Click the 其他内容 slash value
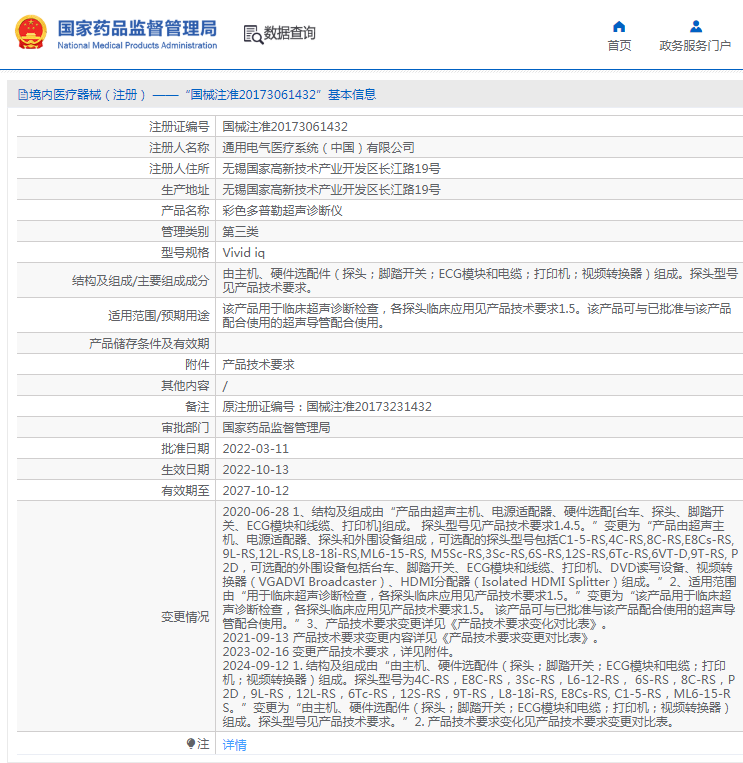 coord(225,386)
